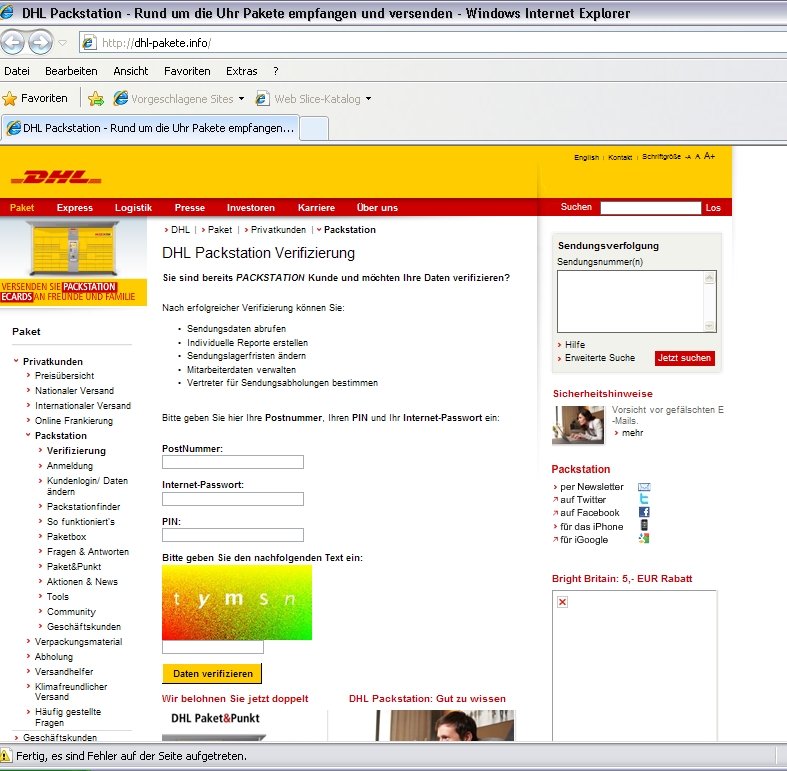Open the Vorgeschlagene Sites dropdown
This screenshot has height=771, width=787.
click(241, 99)
